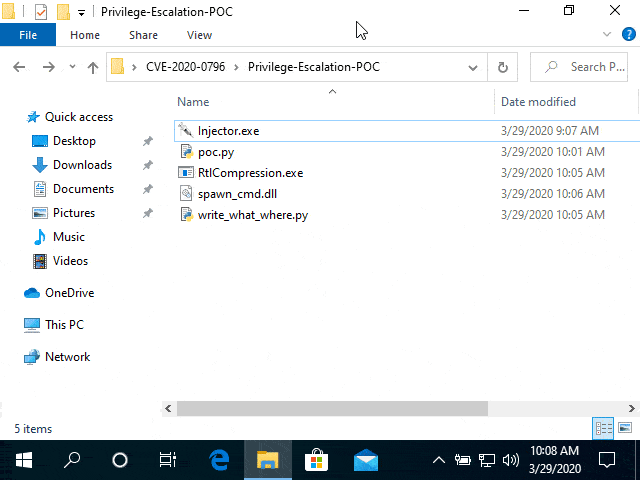Select the Injector.exe file icon
The width and height of the screenshot is (640, 480).
(186, 131)
